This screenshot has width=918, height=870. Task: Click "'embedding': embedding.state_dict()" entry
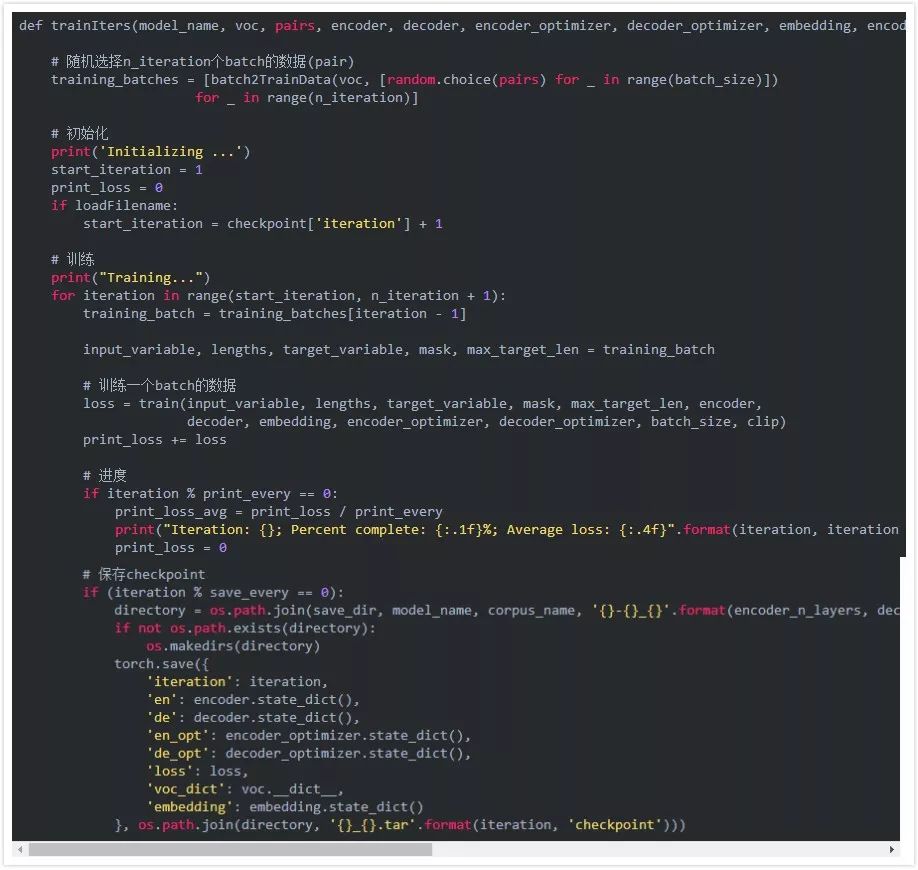click(285, 807)
